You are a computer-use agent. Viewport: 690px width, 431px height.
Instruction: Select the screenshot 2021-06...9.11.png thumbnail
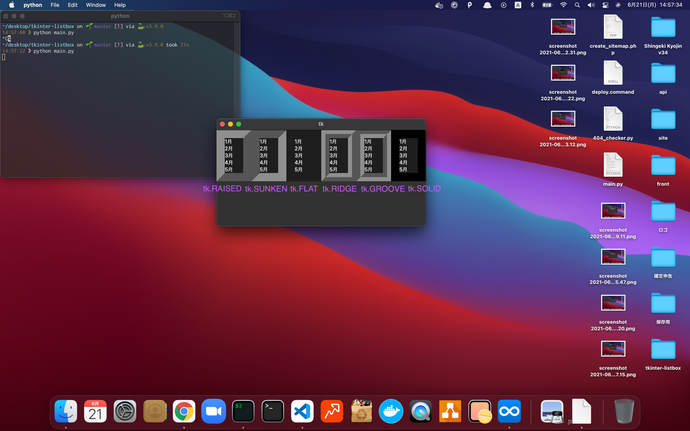613,211
